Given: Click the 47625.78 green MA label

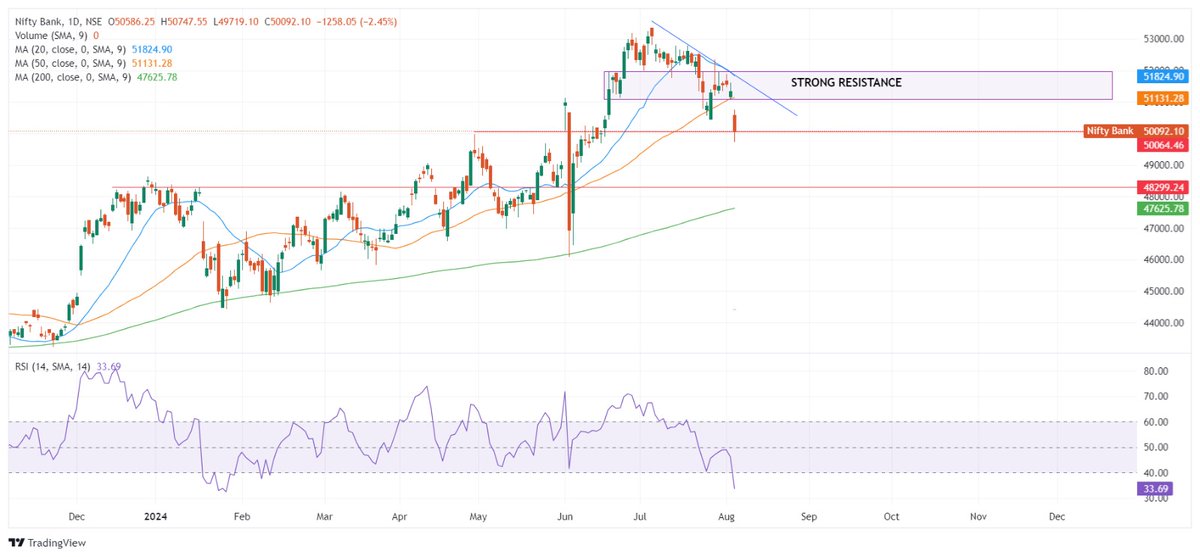Looking at the screenshot, I should click(1162, 209).
